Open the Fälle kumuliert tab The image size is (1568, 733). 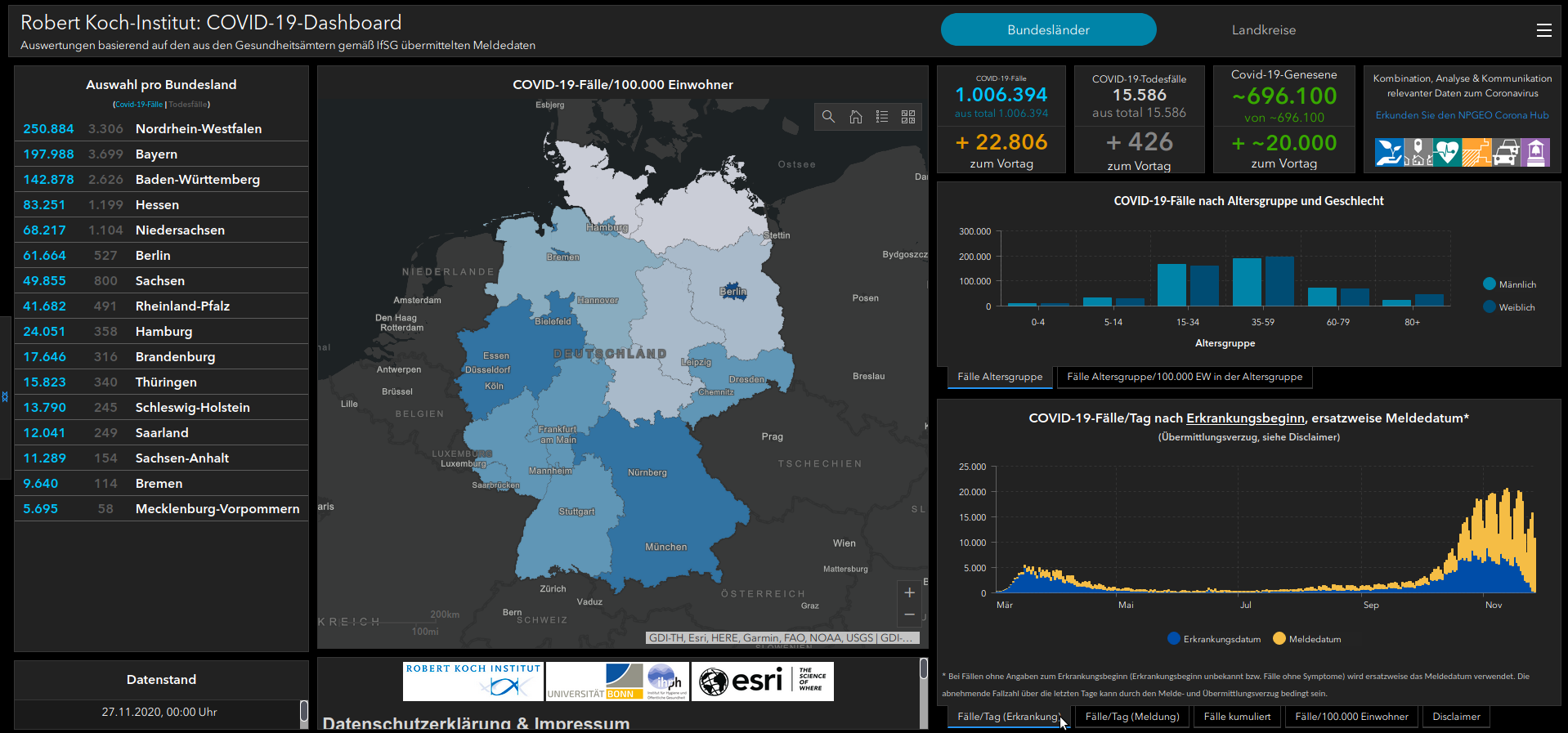coord(1237,717)
